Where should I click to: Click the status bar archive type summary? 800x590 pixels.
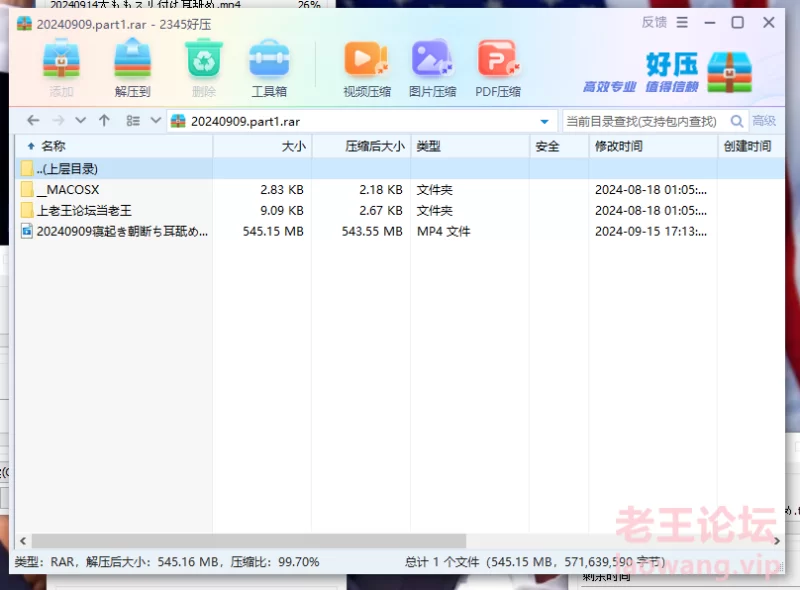pyautogui.click(x=167, y=562)
